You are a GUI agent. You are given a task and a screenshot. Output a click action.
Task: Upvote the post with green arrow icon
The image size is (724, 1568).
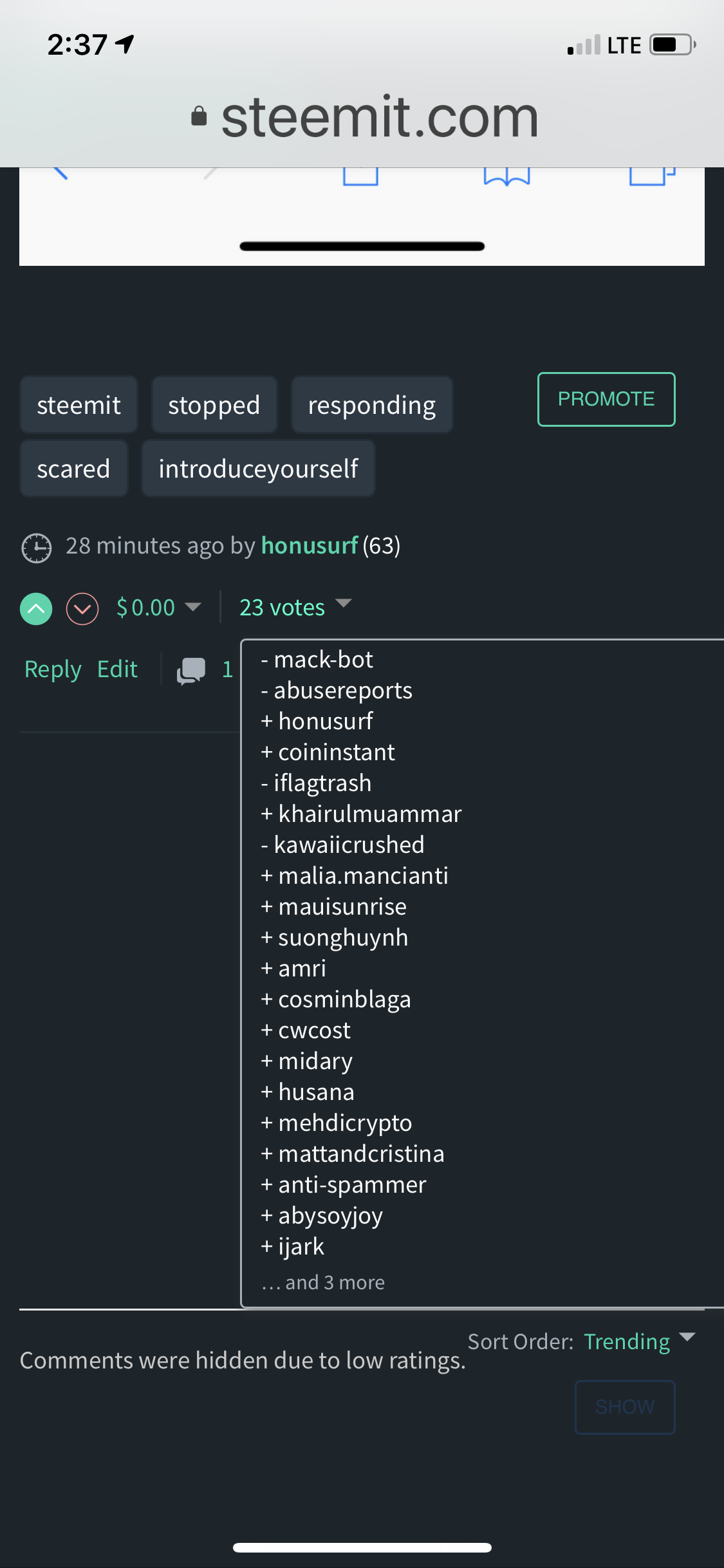(x=36, y=608)
